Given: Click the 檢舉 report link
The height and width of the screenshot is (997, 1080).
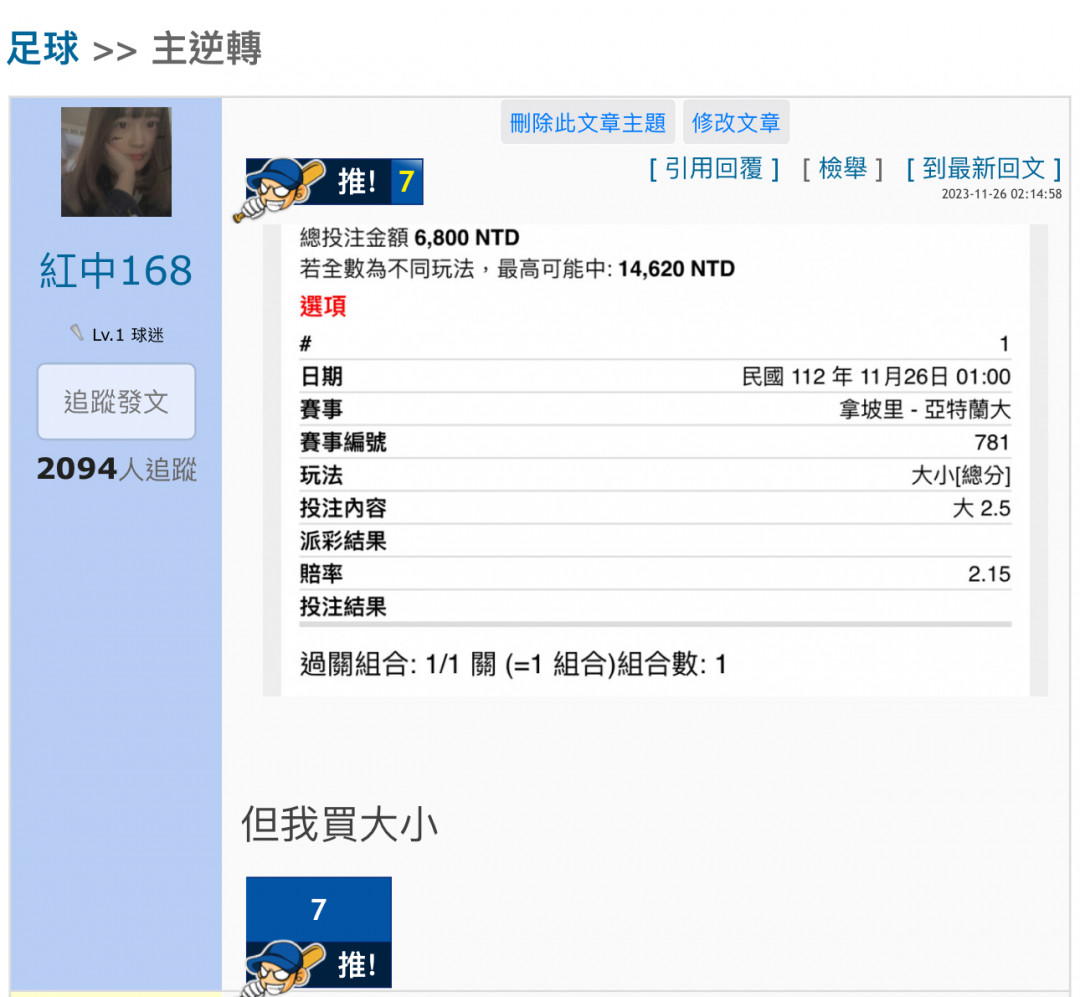Looking at the screenshot, I should pyautogui.click(x=843, y=168).
